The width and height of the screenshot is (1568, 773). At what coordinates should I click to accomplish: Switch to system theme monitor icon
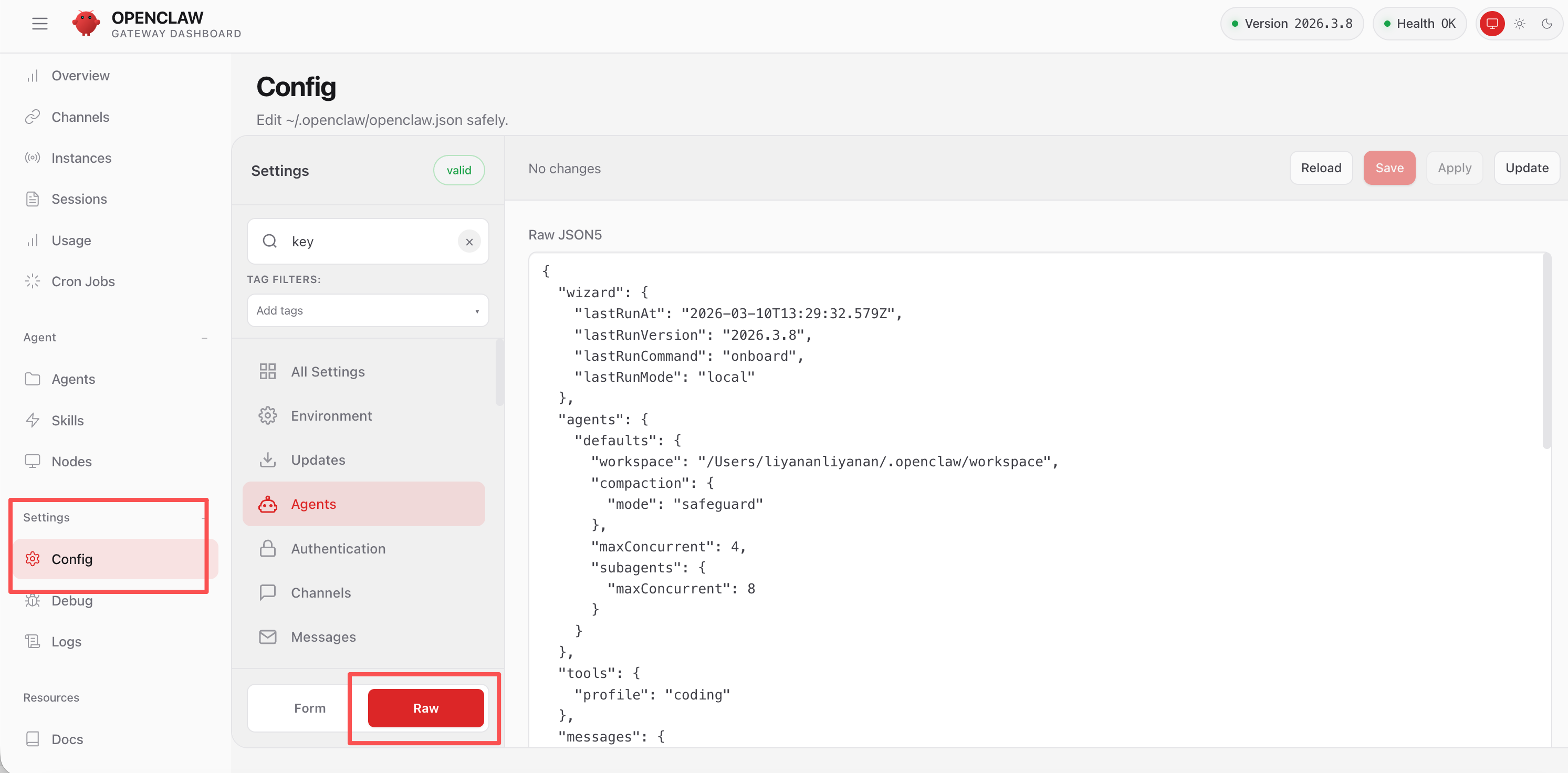click(1492, 24)
